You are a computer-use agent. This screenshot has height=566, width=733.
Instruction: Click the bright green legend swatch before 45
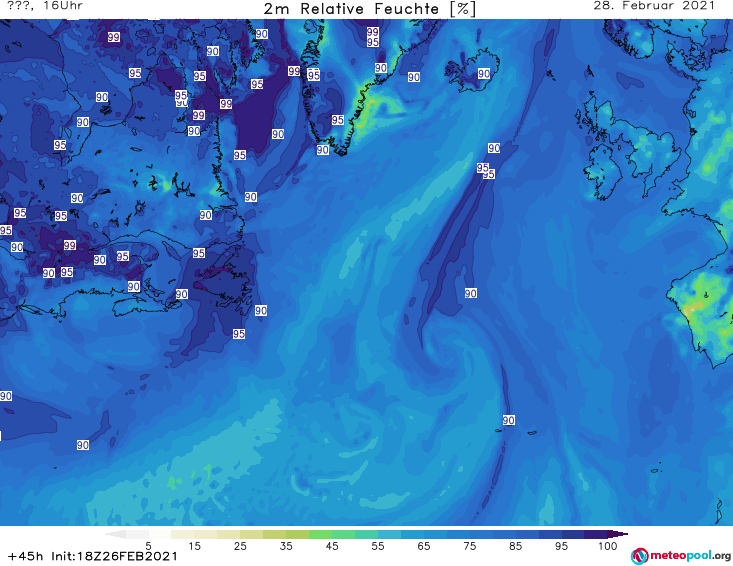320,534
